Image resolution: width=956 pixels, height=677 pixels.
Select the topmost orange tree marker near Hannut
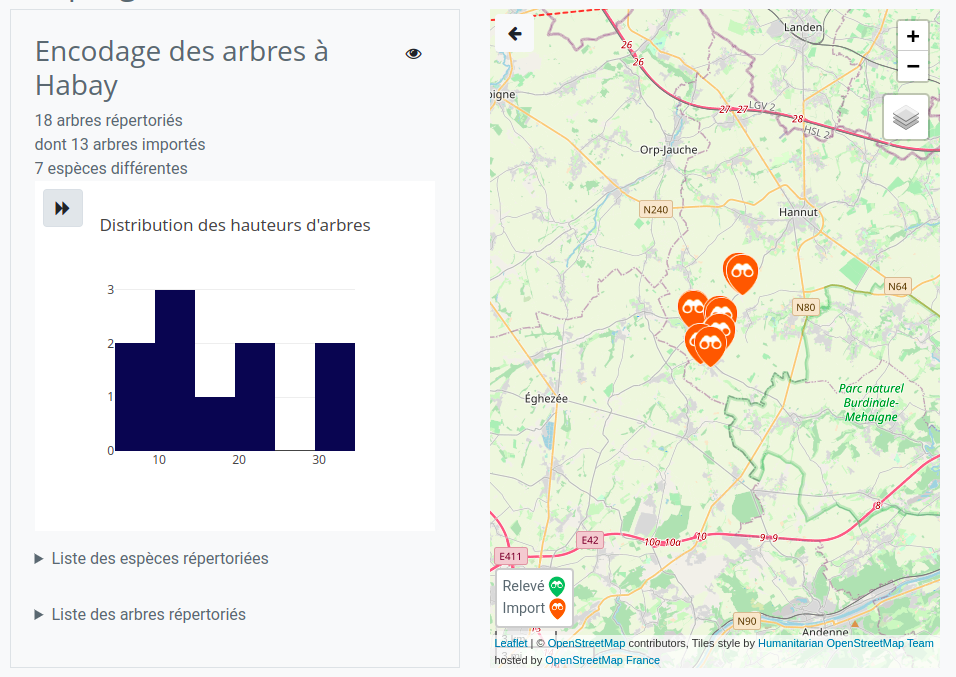tap(742, 273)
